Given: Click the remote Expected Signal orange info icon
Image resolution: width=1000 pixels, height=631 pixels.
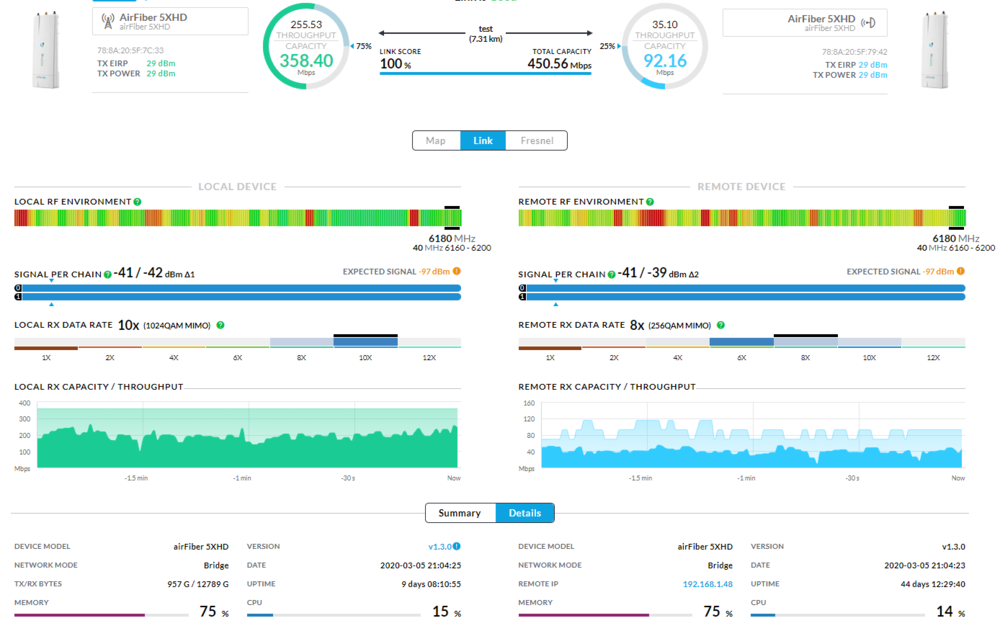Looking at the screenshot, I should [961, 272].
